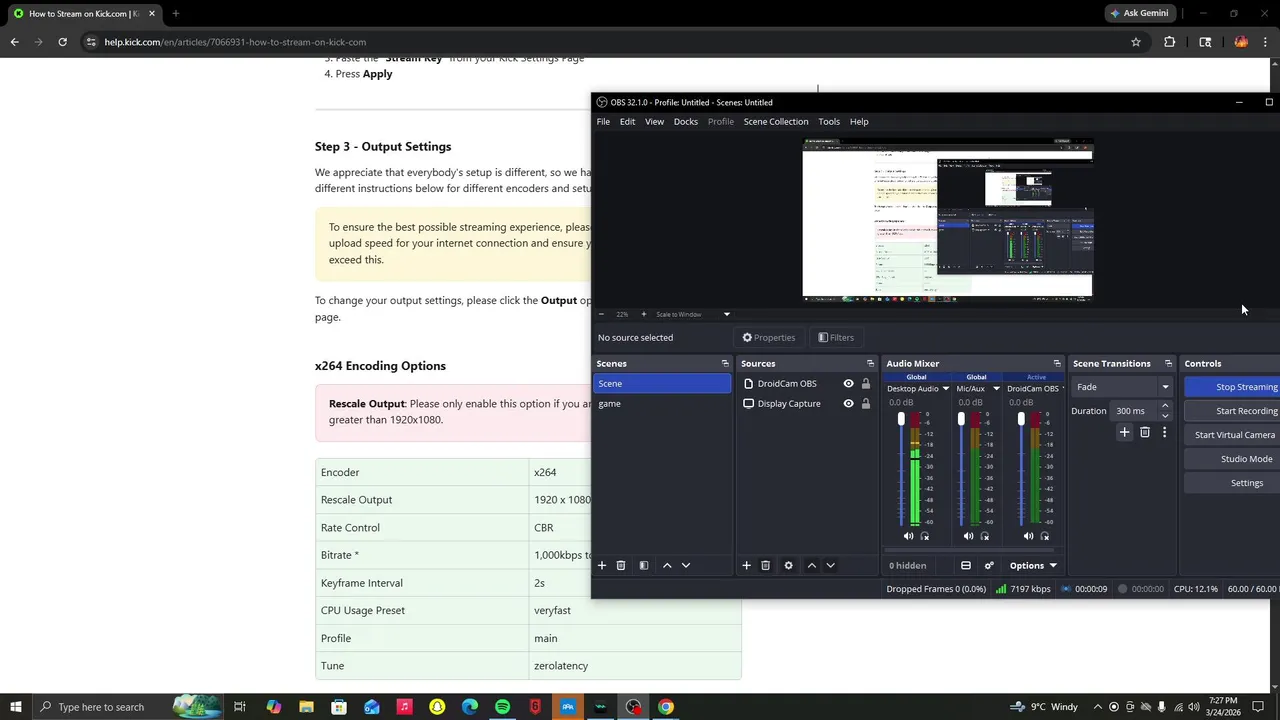Increase the transition duration with up arrow

[1165, 407]
